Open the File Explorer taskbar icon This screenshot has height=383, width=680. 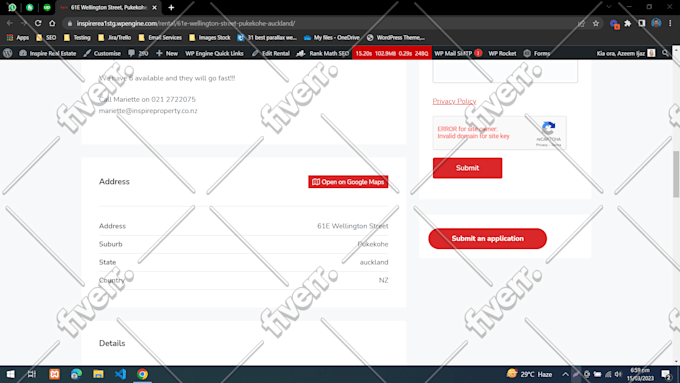(98, 374)
